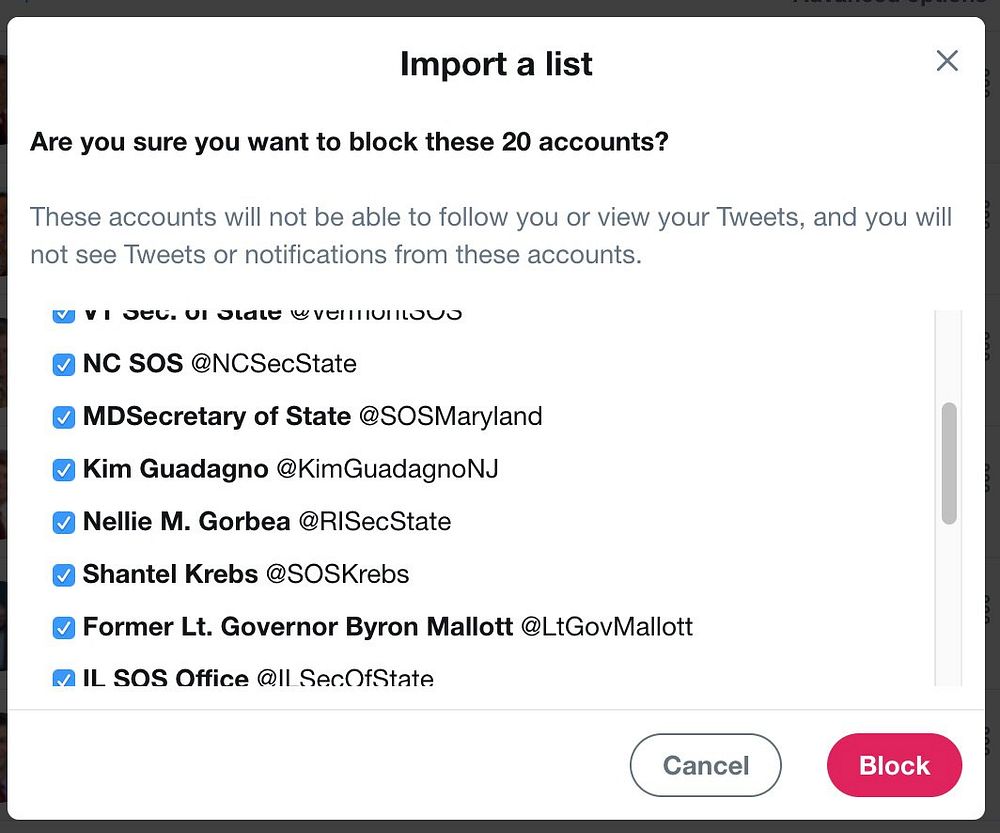Click the block 20 accounts question text
The width and height of the screenshot is (1000, 833).
click(x=349, y=142)
